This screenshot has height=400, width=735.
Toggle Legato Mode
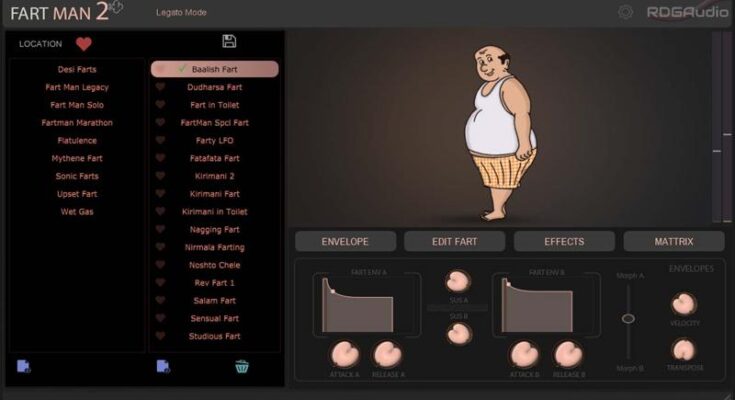(181, 12)
